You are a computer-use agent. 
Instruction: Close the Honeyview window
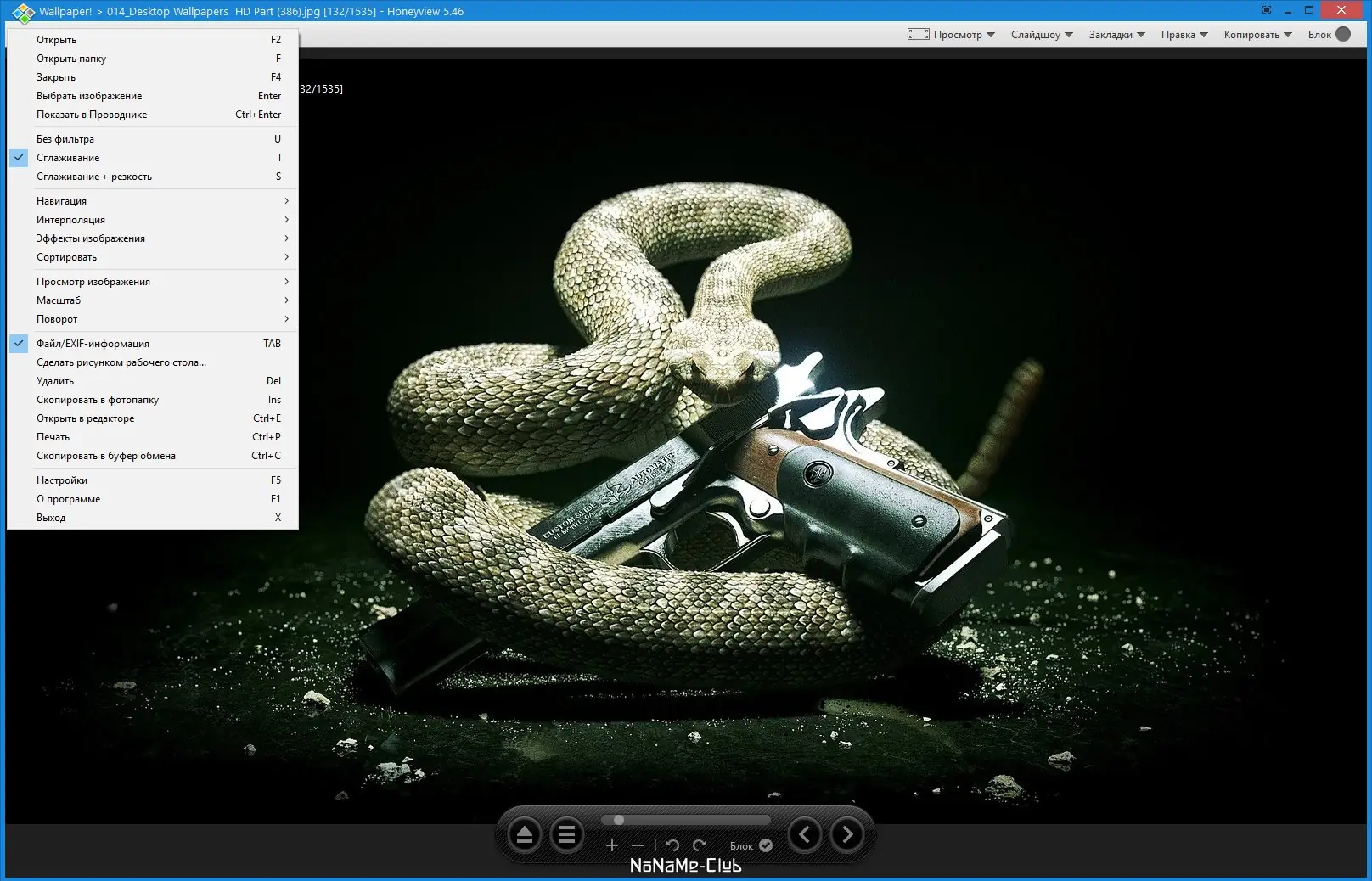click(x=1341, y=10)
